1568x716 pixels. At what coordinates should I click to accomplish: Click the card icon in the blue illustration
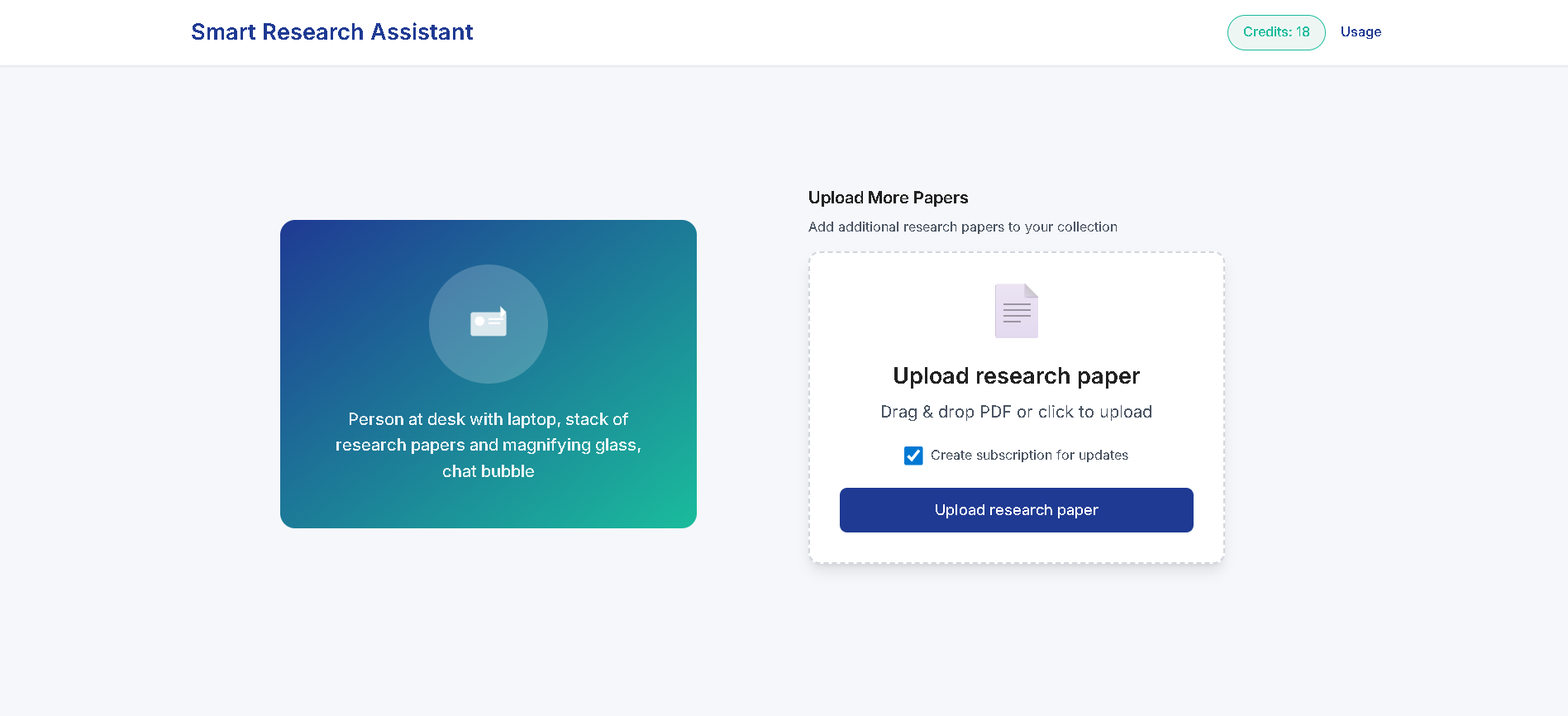point(489,322)
